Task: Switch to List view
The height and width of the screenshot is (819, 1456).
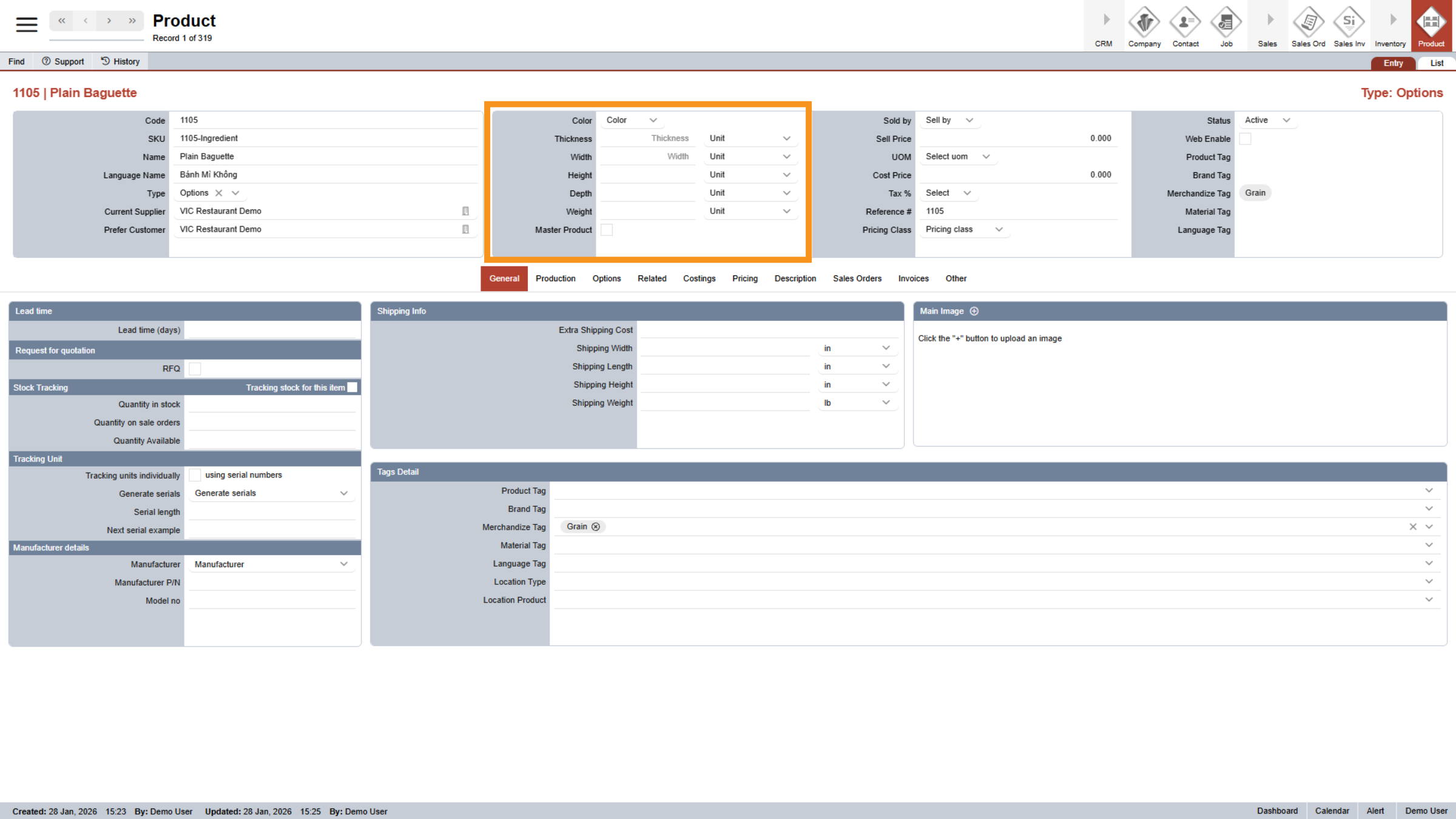Action: tap(1437, 63)
